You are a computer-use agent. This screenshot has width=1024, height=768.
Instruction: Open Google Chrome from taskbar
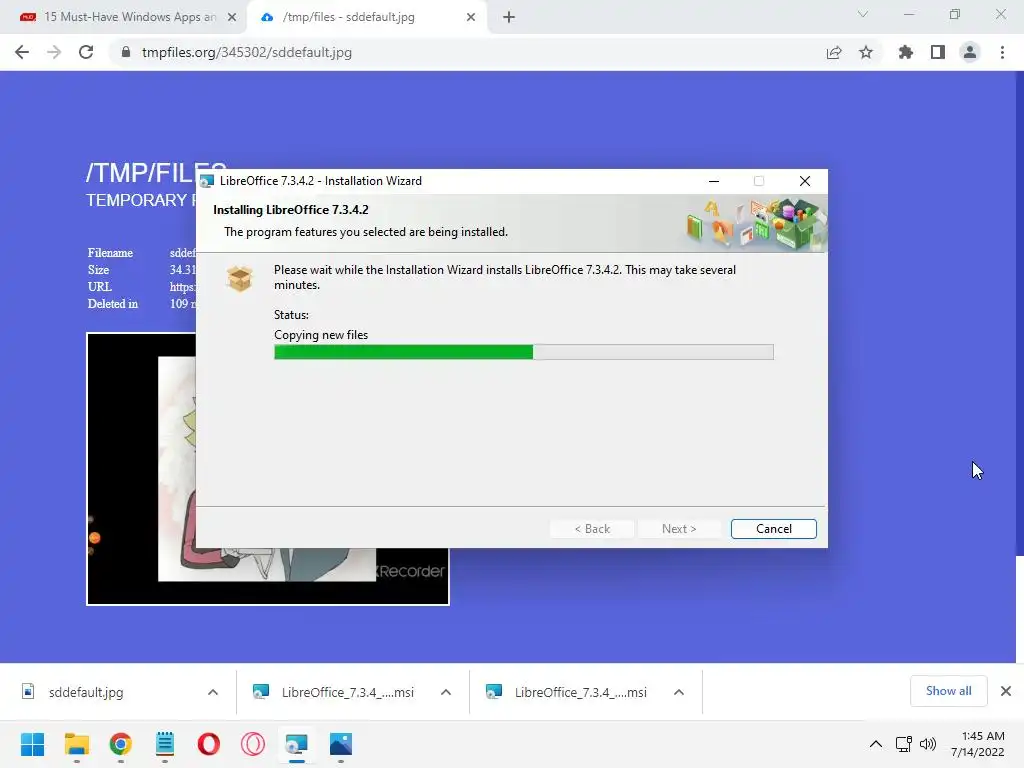120,744
